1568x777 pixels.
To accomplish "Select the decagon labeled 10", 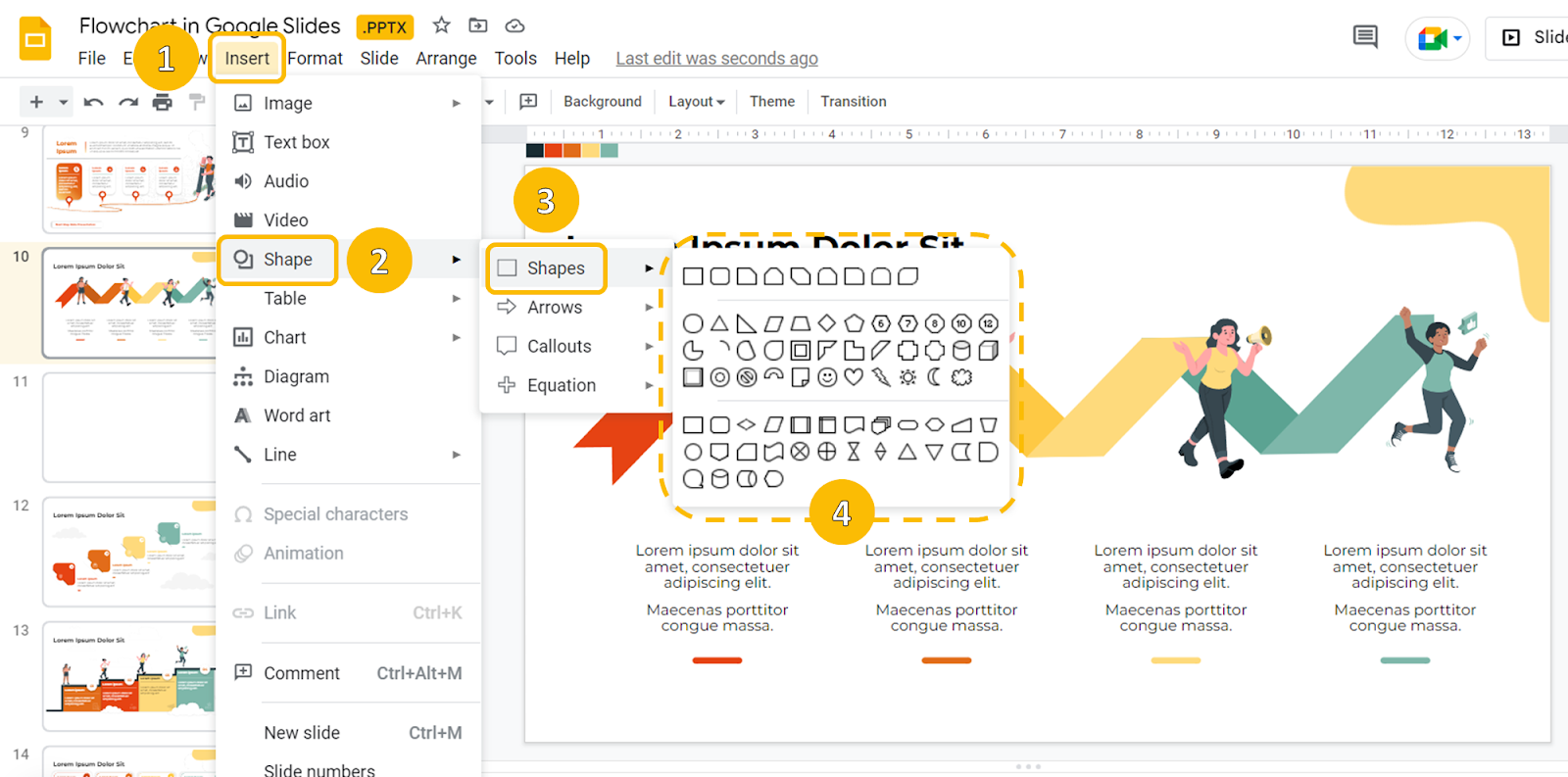I will [961, 323].
